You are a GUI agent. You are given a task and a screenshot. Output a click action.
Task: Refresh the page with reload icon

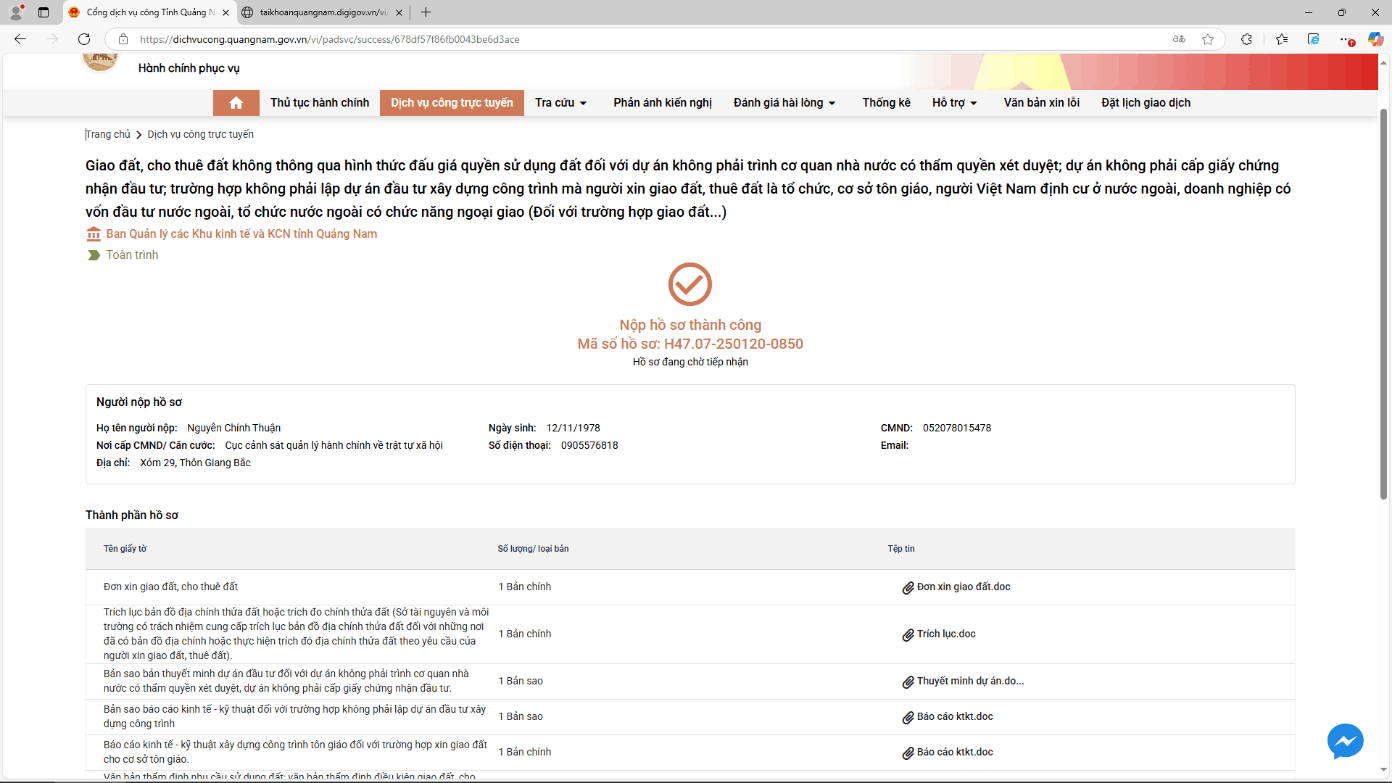(84, 39)
